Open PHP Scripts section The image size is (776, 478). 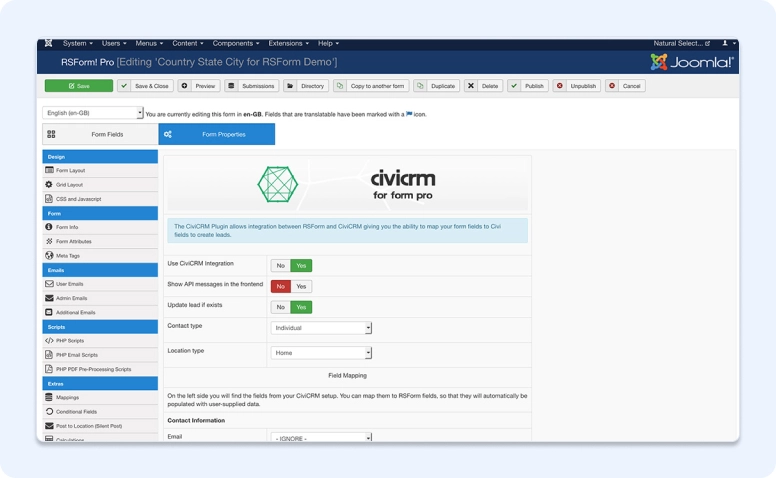coord(70,341)
